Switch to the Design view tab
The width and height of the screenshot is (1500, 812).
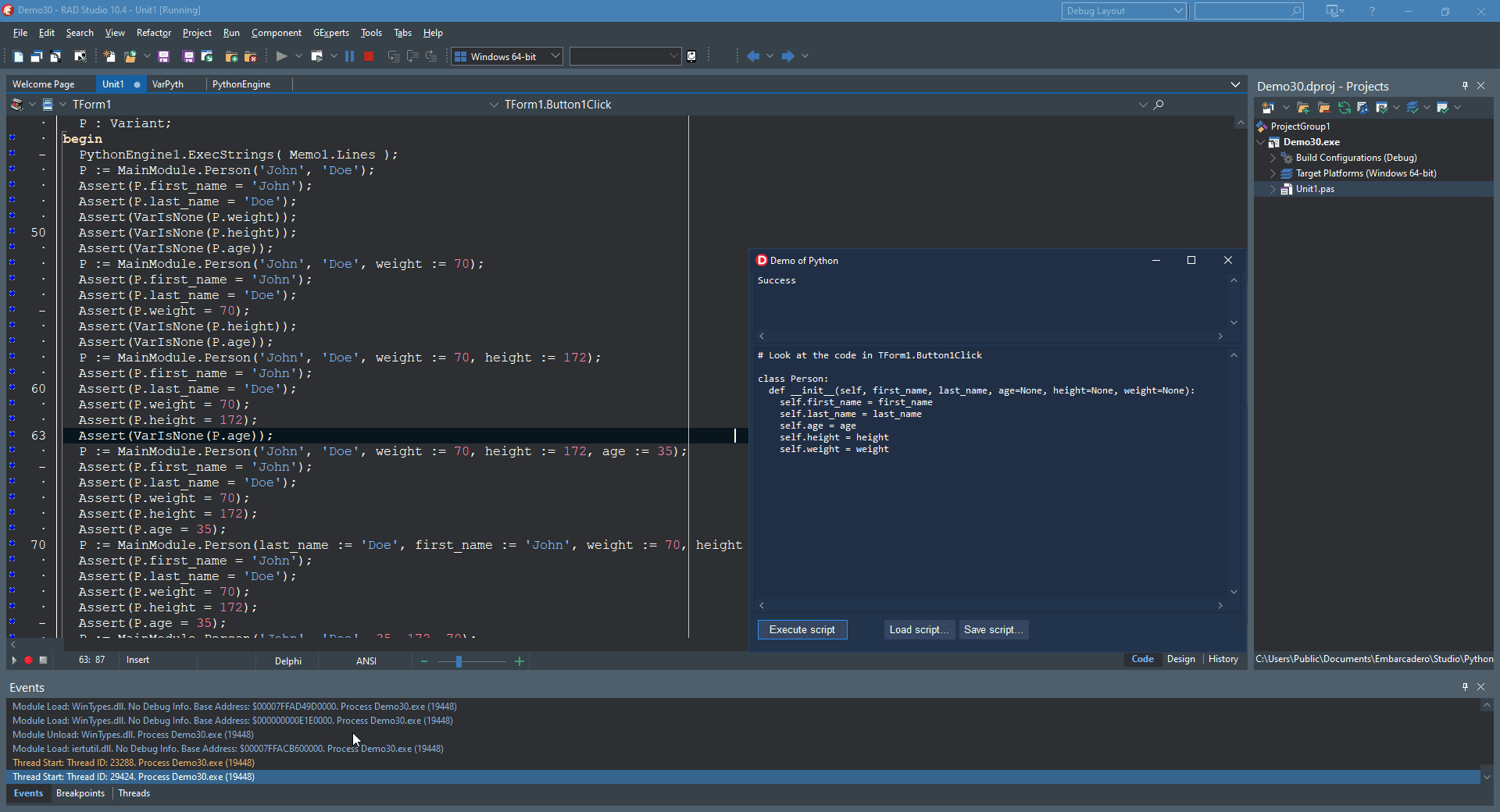[1180, 659]
